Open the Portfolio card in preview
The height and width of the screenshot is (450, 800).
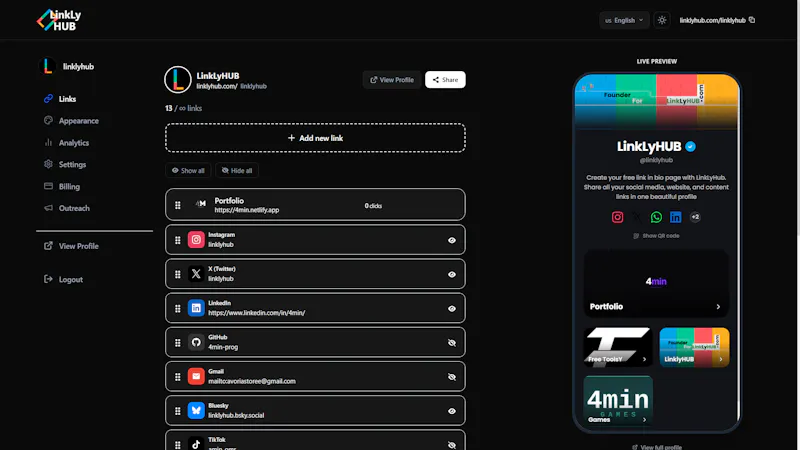point(656,283)
